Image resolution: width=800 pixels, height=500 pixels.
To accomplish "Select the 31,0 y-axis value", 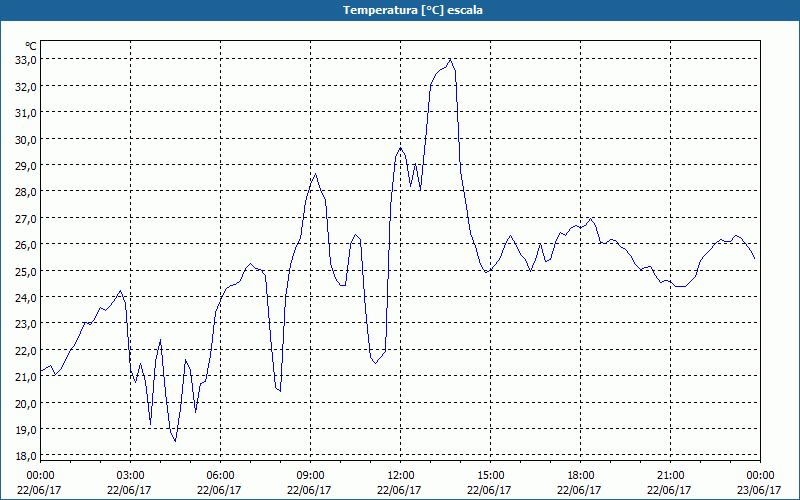I will (x=27, y=113).
